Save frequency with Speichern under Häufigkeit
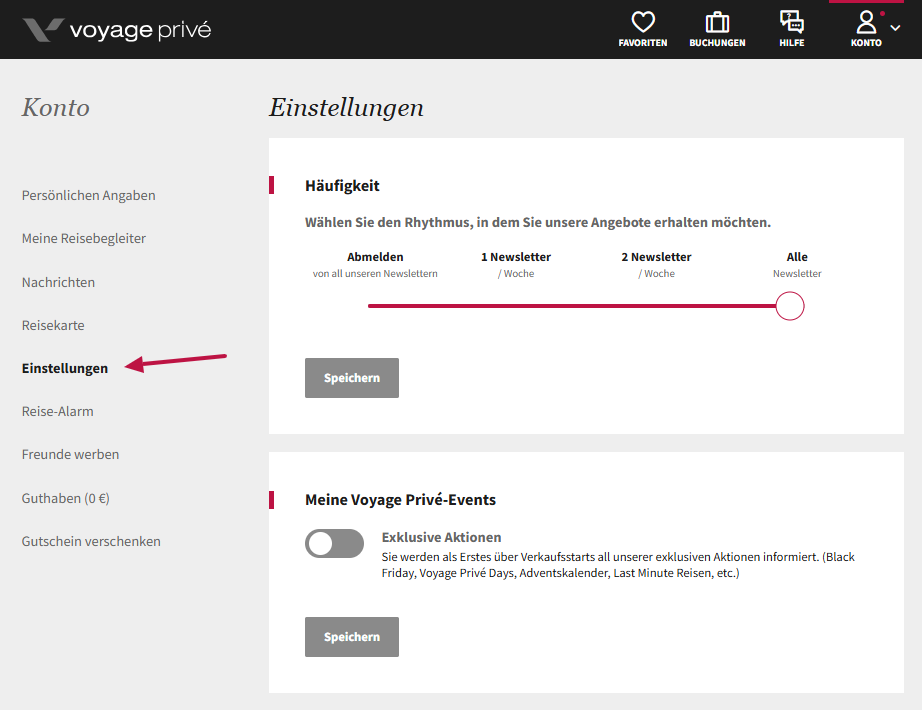 (352, 378)
